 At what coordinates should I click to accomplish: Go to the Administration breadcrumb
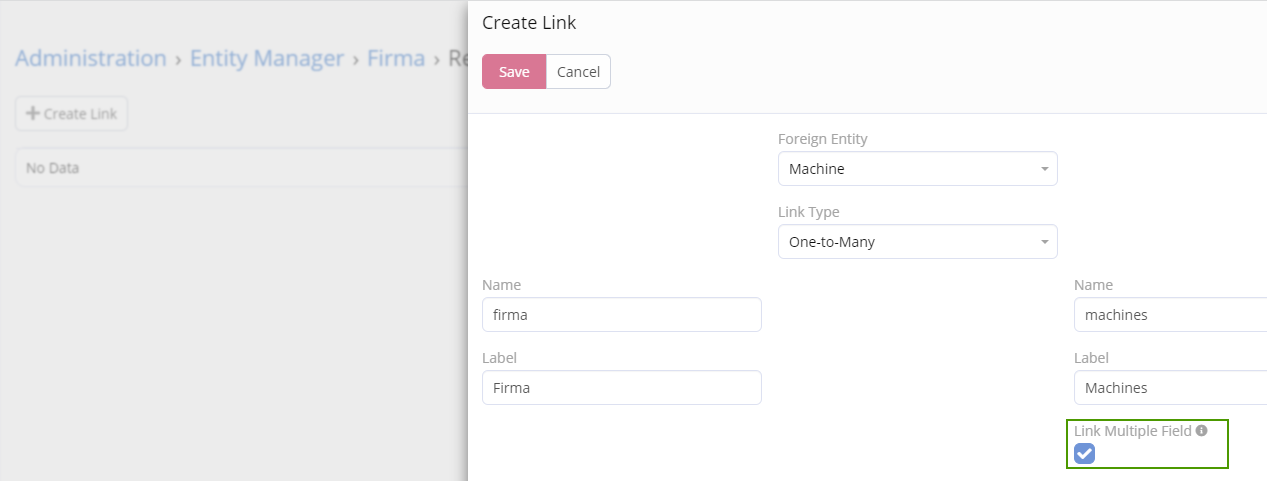[x=91, y=58]
